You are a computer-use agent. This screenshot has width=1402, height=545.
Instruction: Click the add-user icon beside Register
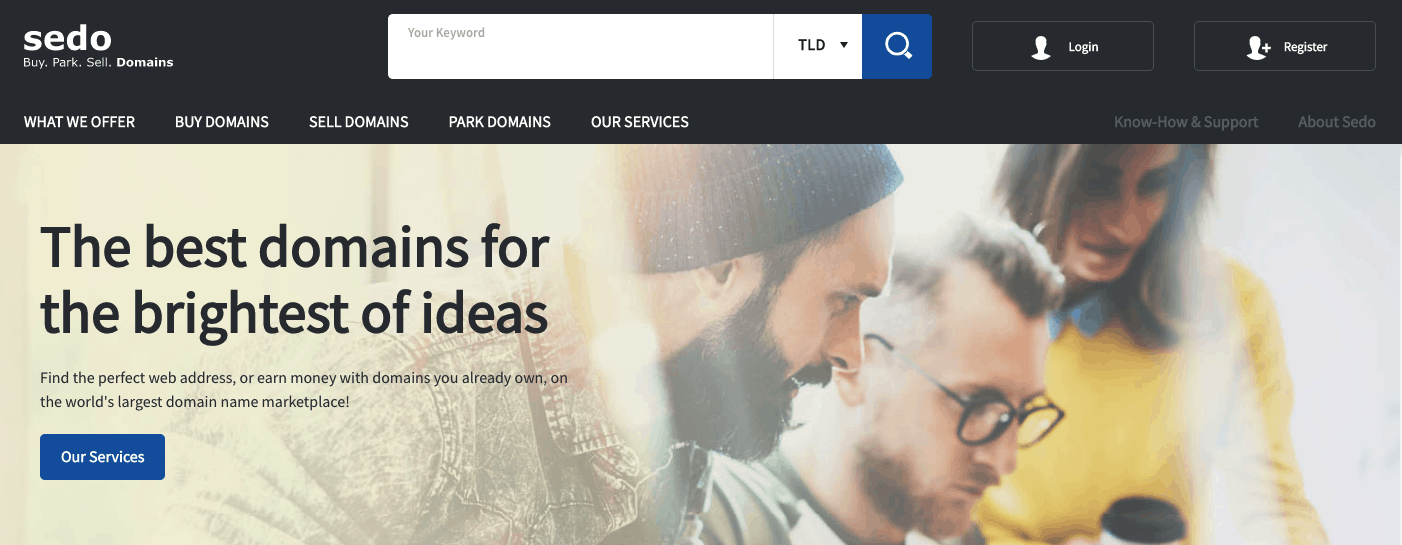coord(1258,47)
